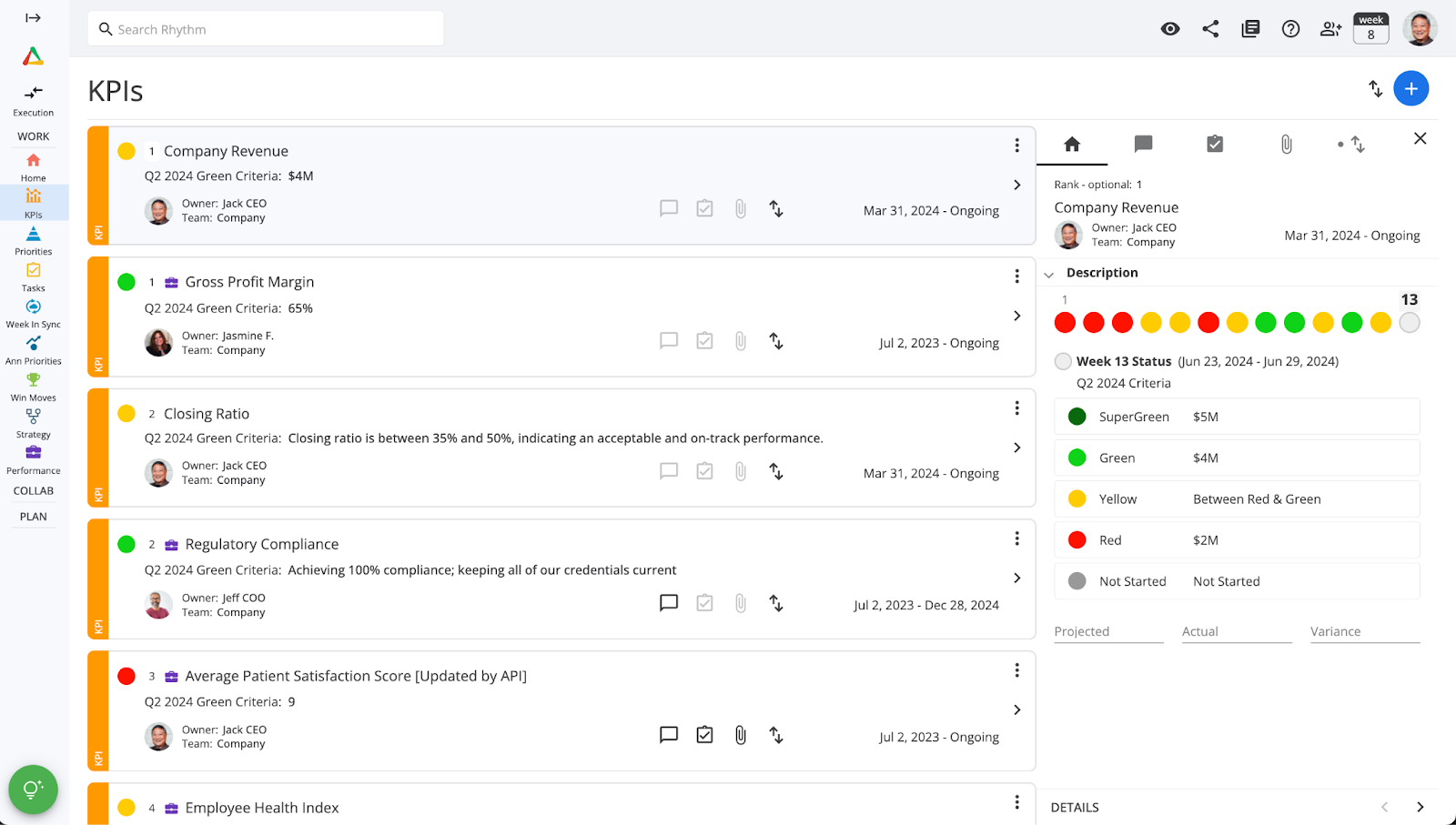Expand Average Patient Satisfaction card chevron
The width and height of the screenshot is (1456, 825).
pos(1016,709)
